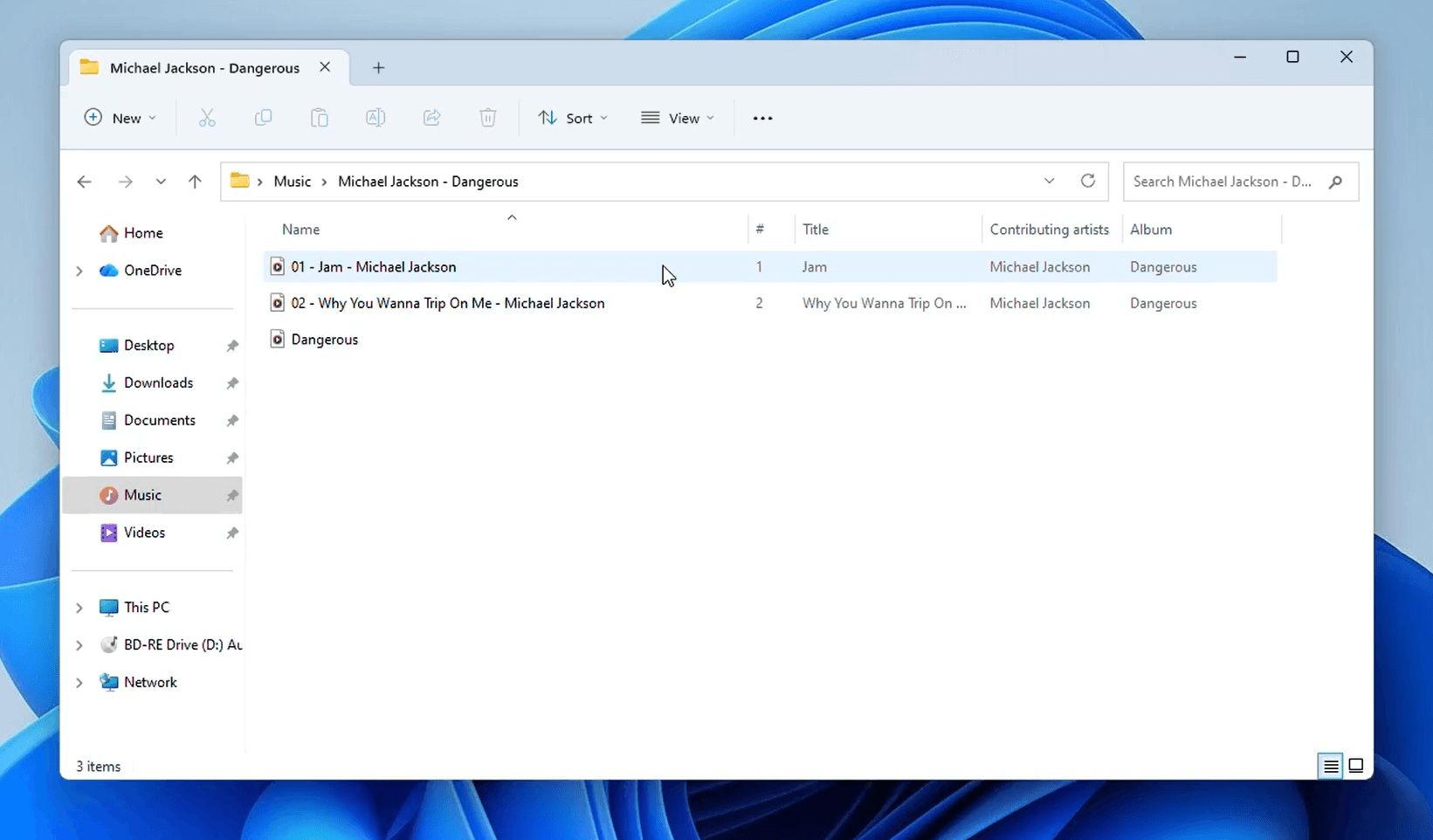Screen dimensions: 1433x840
Task: Switch to details view icon in status bar
Action: [1331, 766]
